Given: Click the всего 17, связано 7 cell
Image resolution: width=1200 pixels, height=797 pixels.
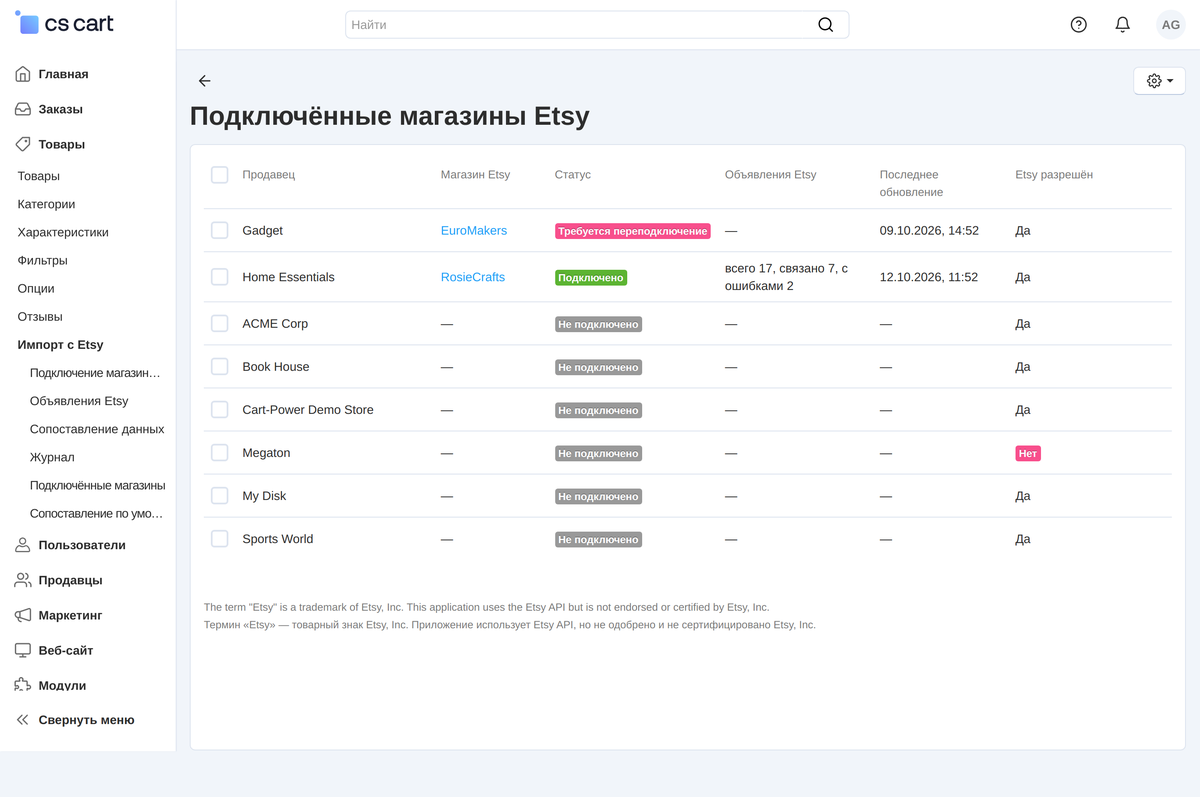Looking at the screenshot, I should click(786, 277).
